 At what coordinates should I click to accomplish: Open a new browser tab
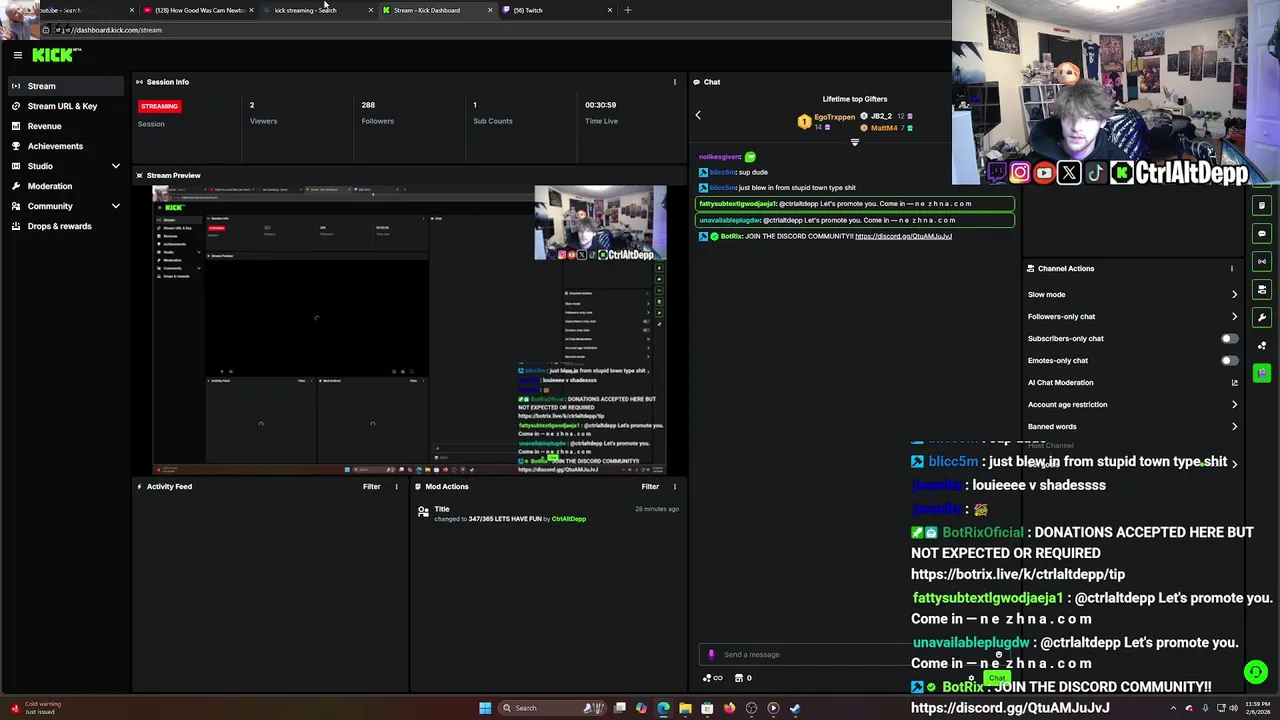(x=628, y=10)
